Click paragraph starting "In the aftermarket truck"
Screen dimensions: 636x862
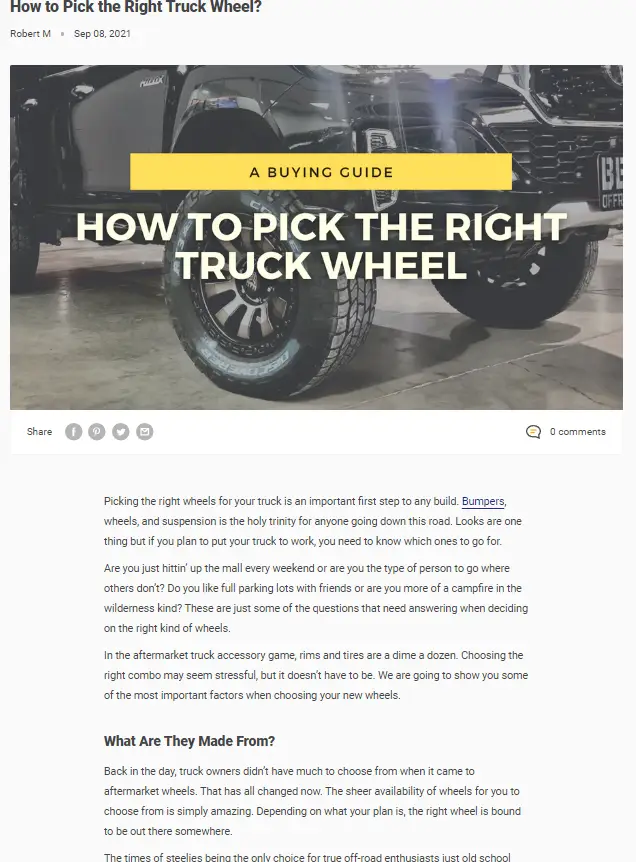coord(316,675)
